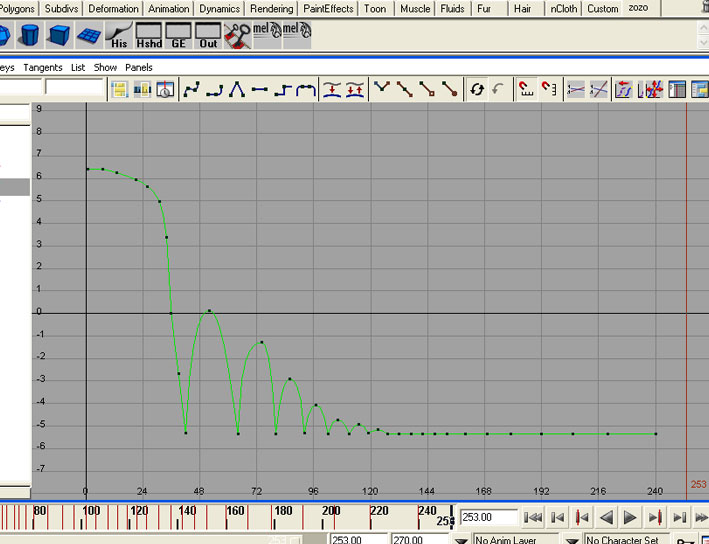The height and width of the screenshot is (544, 709).
Task: Click the Buffer Curve Snapshot icon
Action: click(x=332, y=90)
